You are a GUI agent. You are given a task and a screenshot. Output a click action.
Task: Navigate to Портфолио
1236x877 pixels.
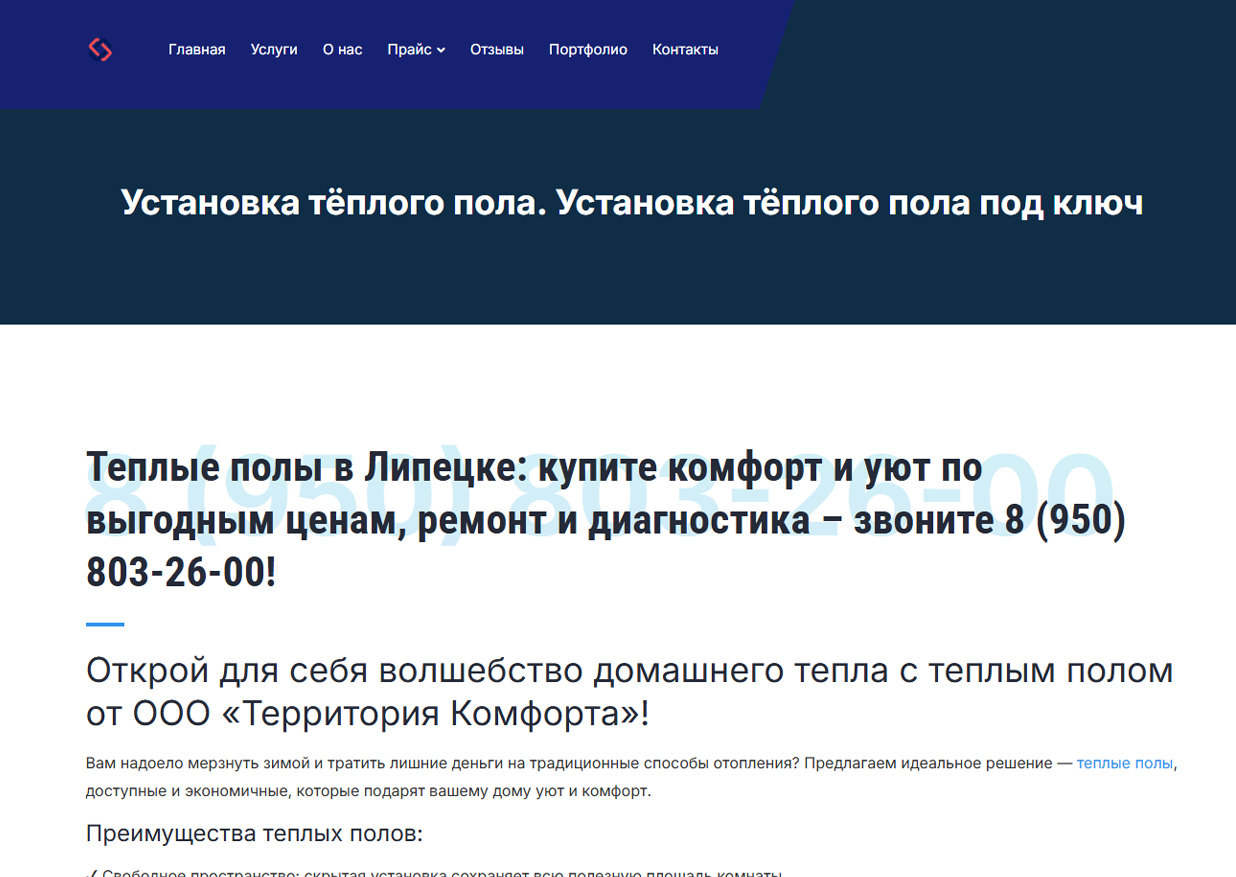point(588,49)
